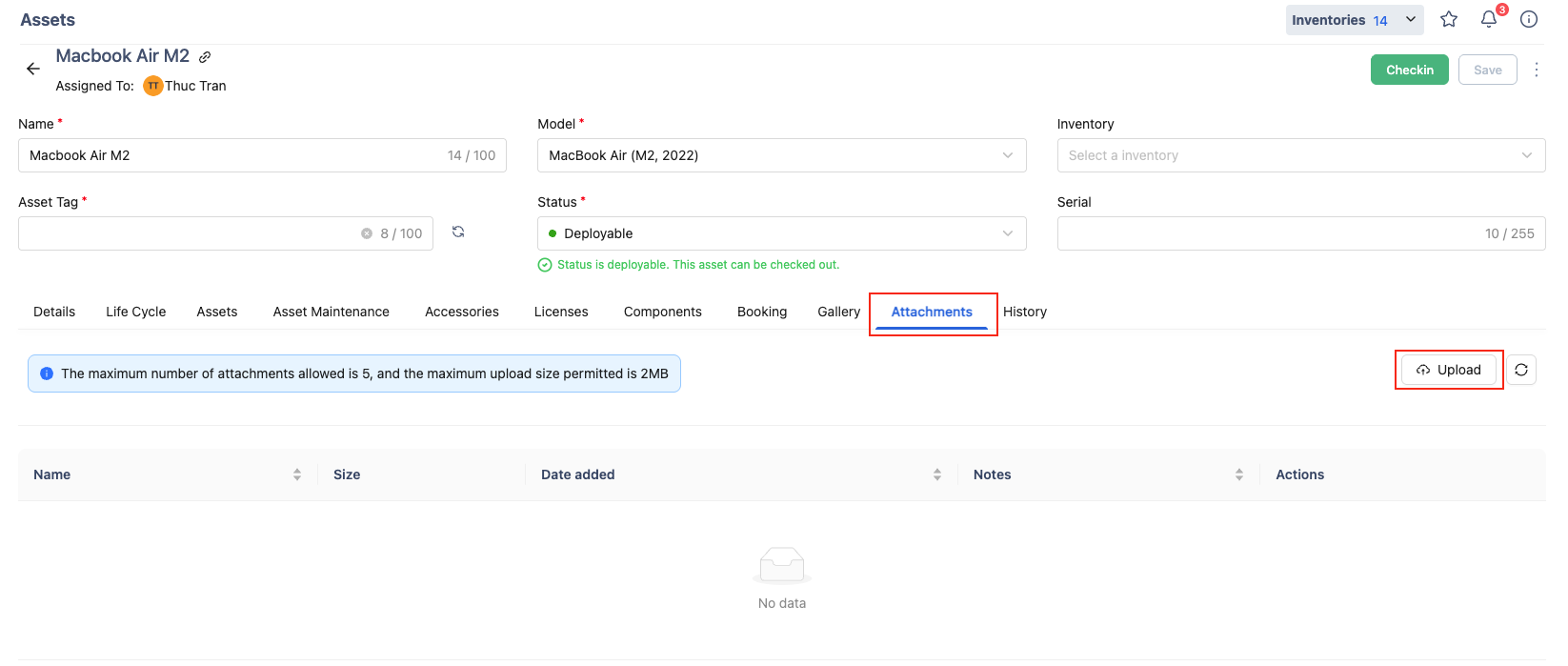Sort table by Name column arrows
1568x666 pixels.
pos(297,474)
